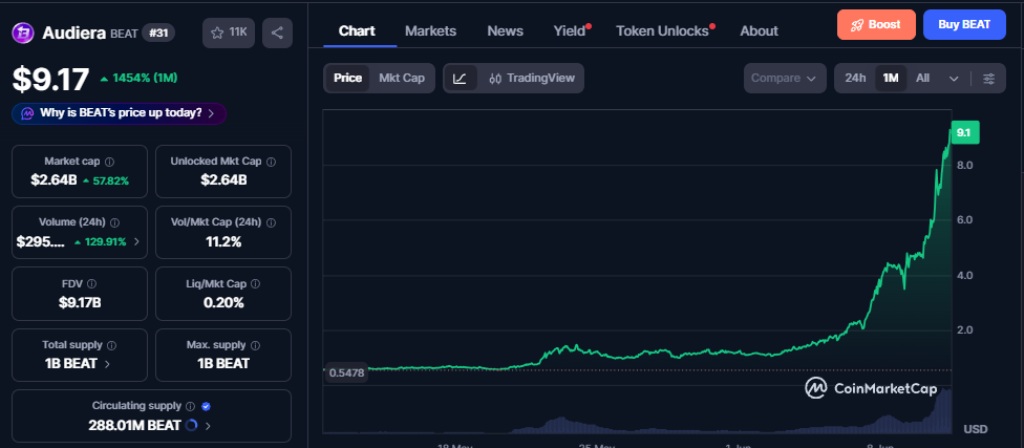This screenshot has width=1024, height=448.
Task: Click the Max. supply info icon
Action: tap(255, 345)
